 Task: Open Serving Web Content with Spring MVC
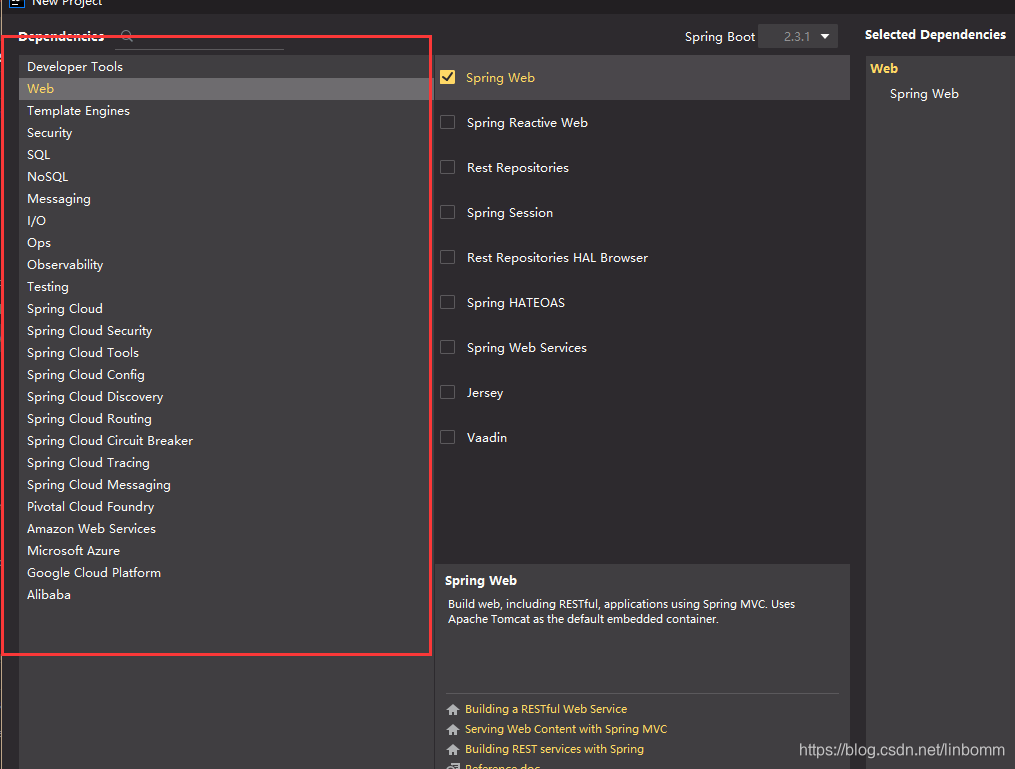point(566,729)
